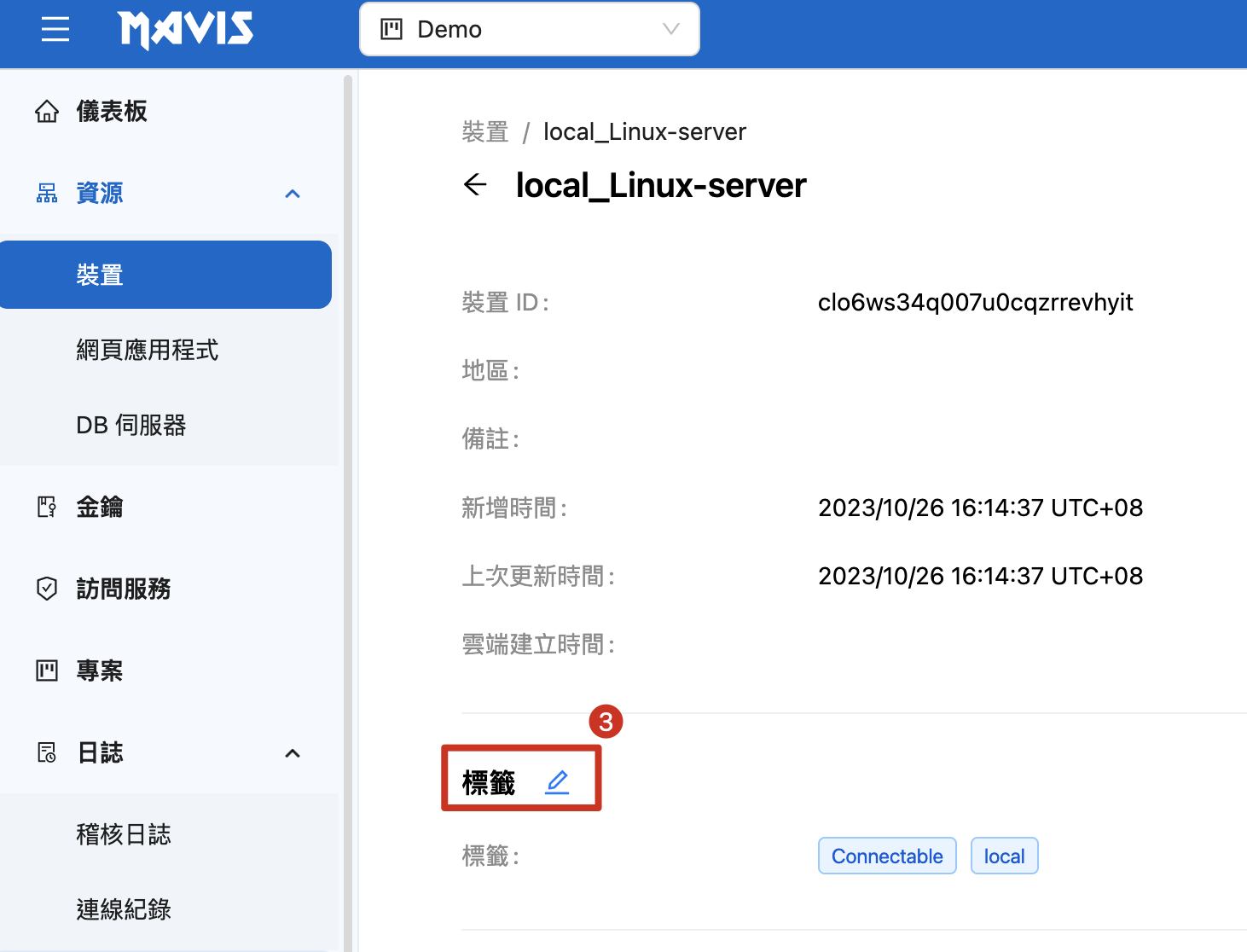Click the sidebar vertical scrollbar

(348, 512)
